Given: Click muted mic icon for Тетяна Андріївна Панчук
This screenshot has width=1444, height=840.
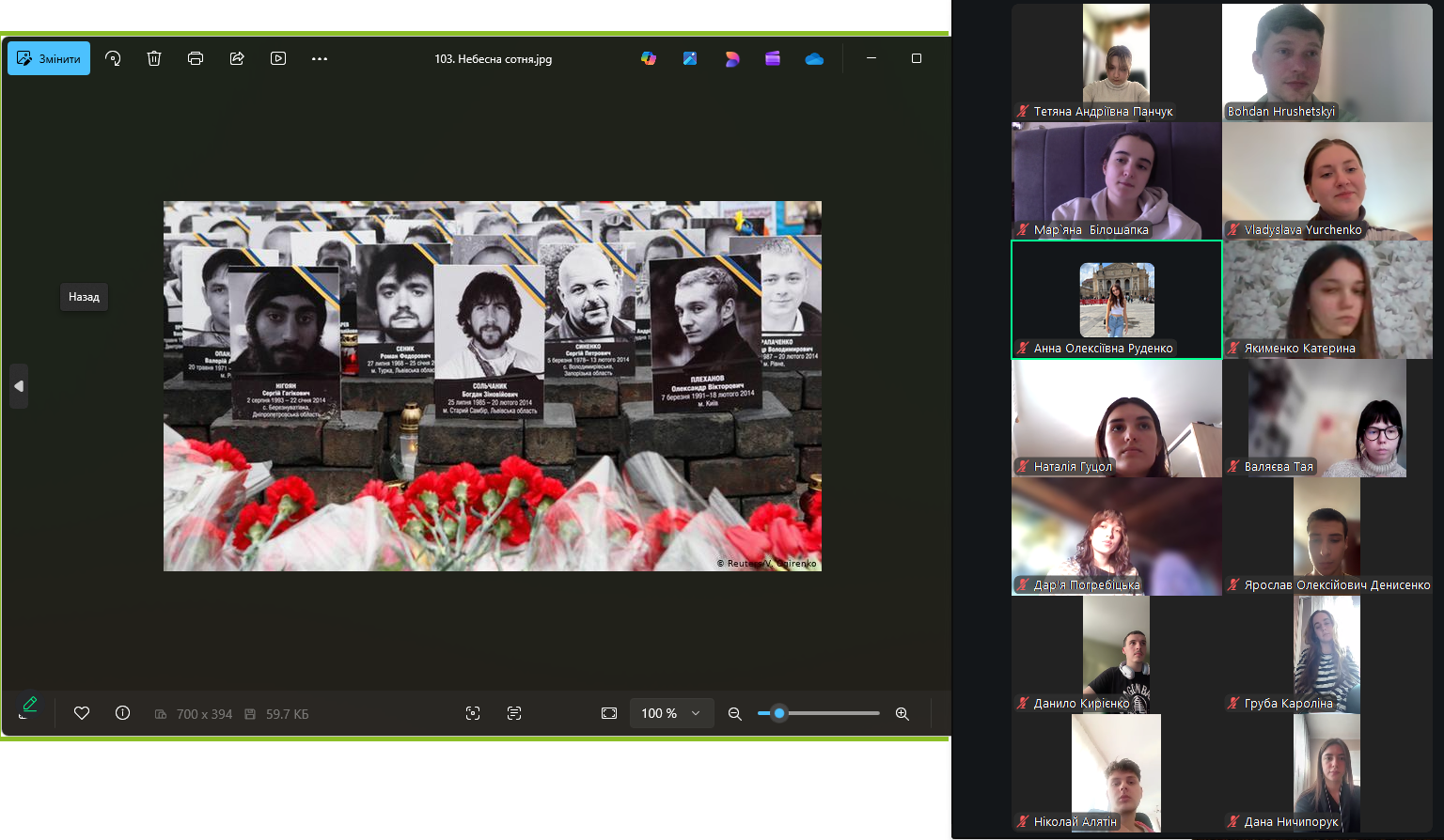Looking at the screenshot, I should click(x=1023, y=111).
